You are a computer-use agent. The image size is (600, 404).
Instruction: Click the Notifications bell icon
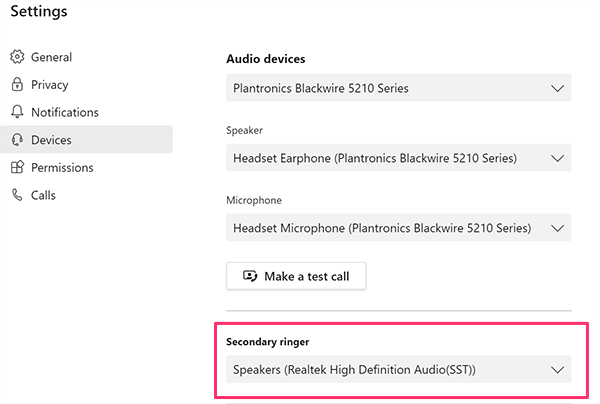(16, 113)
